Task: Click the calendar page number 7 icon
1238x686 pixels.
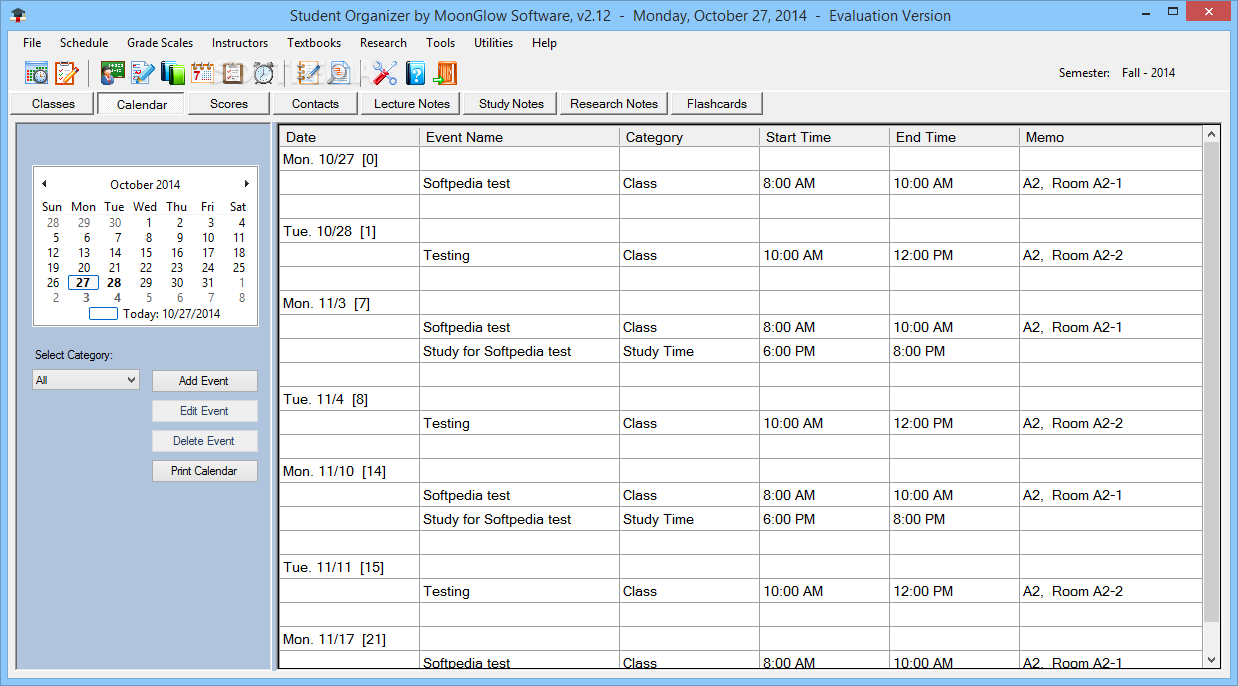Action: [x=203, y=73]
